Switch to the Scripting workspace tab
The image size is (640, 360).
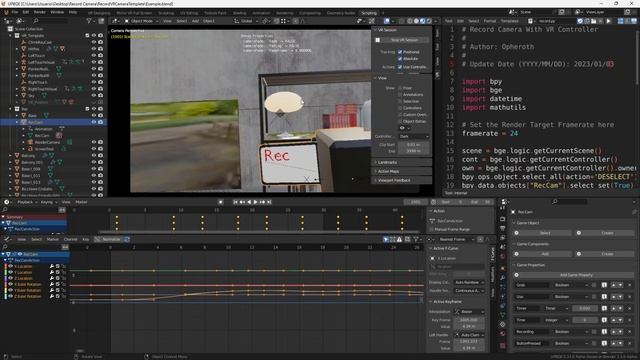click(x=369, y=13)
